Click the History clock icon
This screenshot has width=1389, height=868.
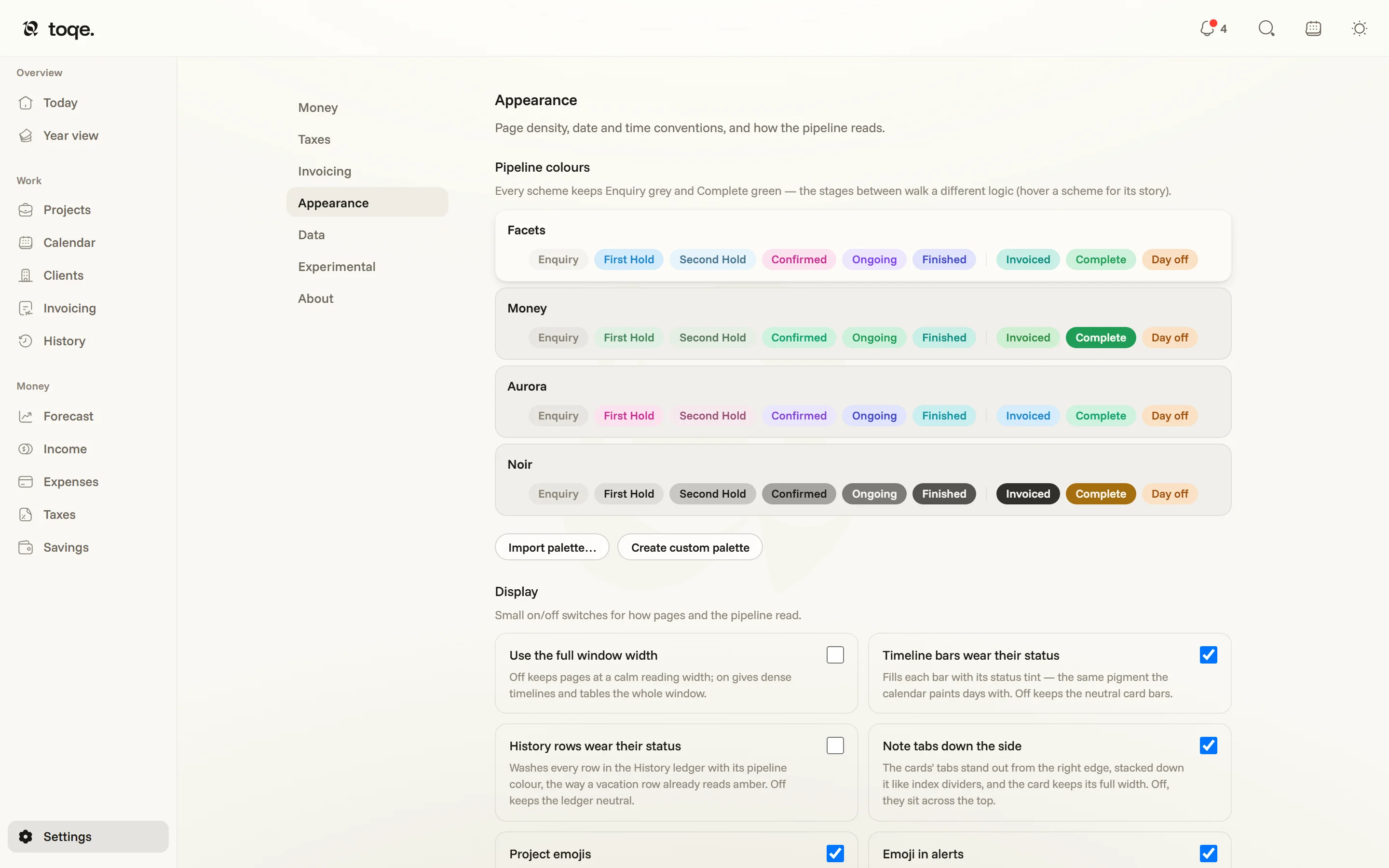pyautogui.click(x=25, y=341)
